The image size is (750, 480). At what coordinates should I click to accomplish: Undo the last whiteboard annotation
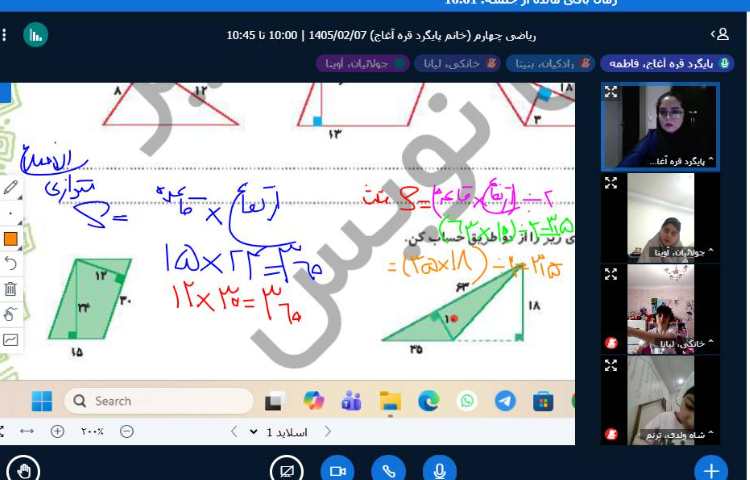[11, 263]
